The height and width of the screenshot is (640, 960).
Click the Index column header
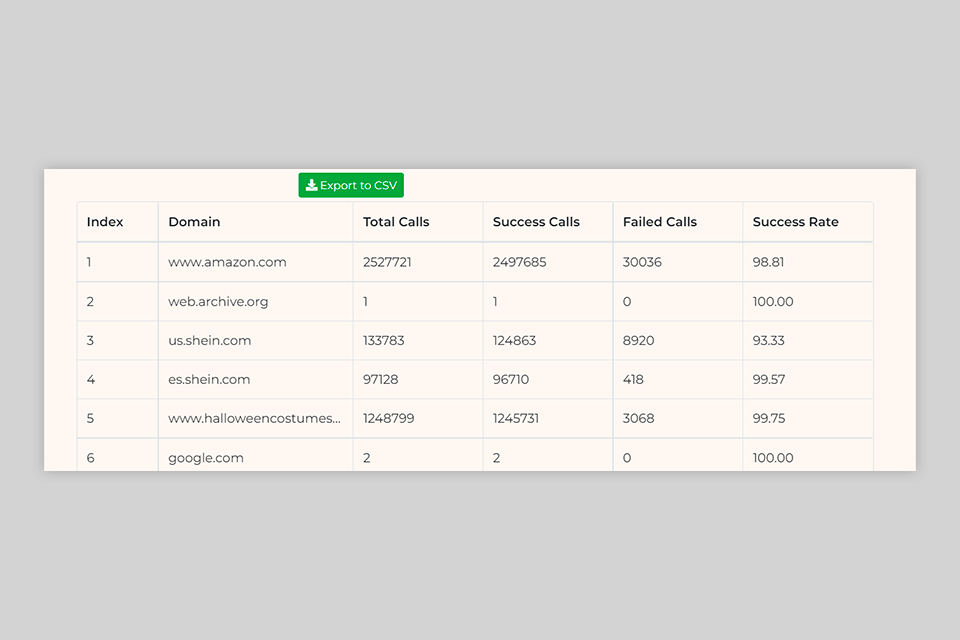coord(105,222)
